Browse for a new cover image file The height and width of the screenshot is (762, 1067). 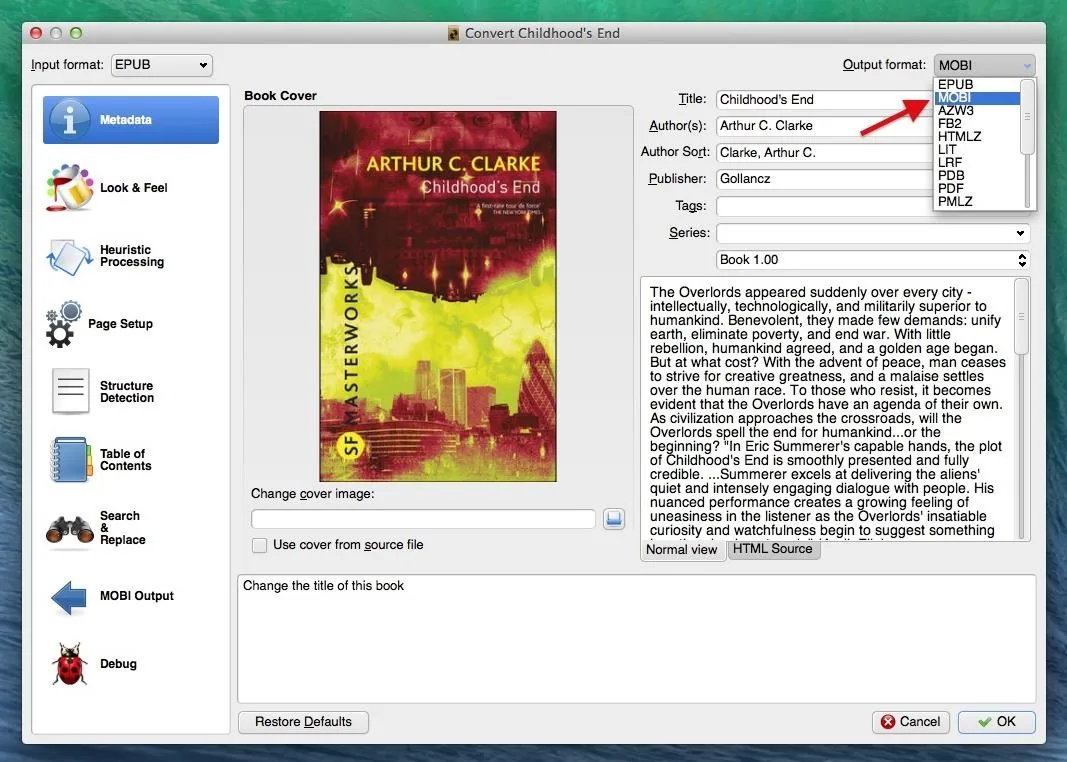click(x=614, y=519)
